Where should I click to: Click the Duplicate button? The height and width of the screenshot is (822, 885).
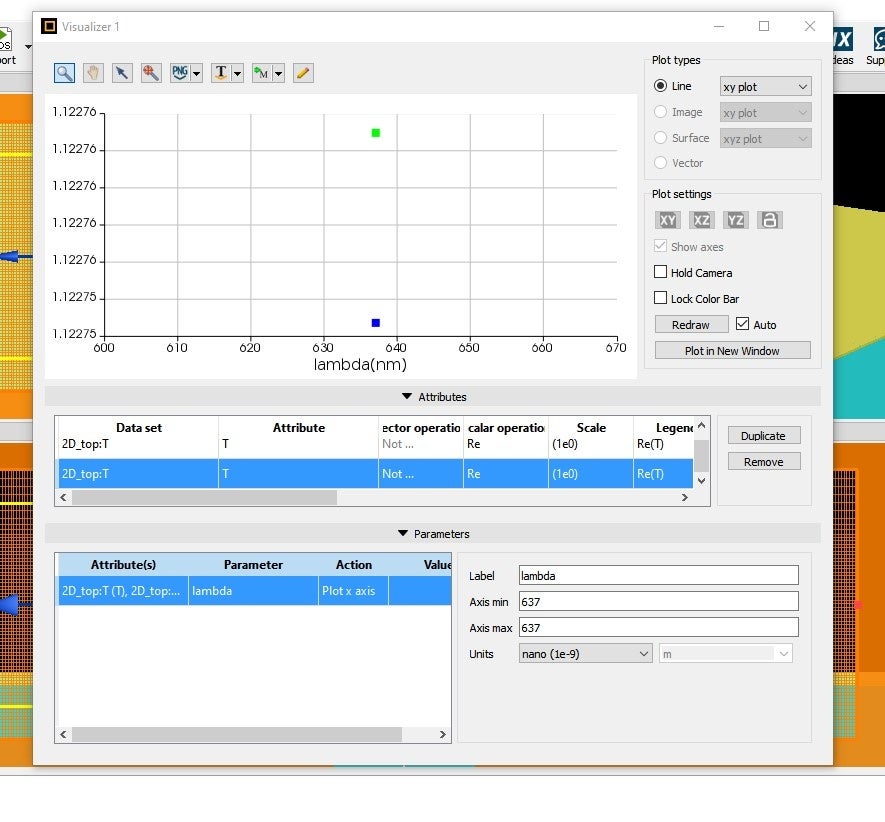763,436
